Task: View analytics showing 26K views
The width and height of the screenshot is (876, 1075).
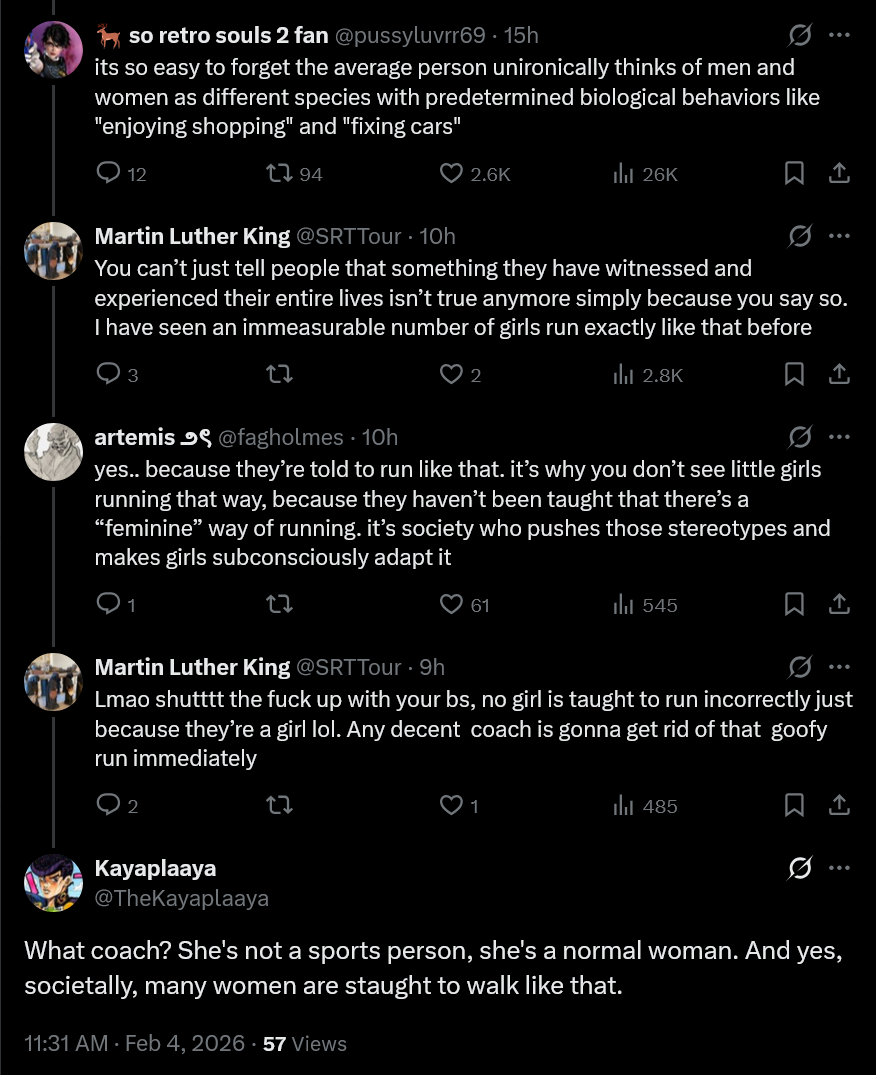Action: (x=625, y=174)
